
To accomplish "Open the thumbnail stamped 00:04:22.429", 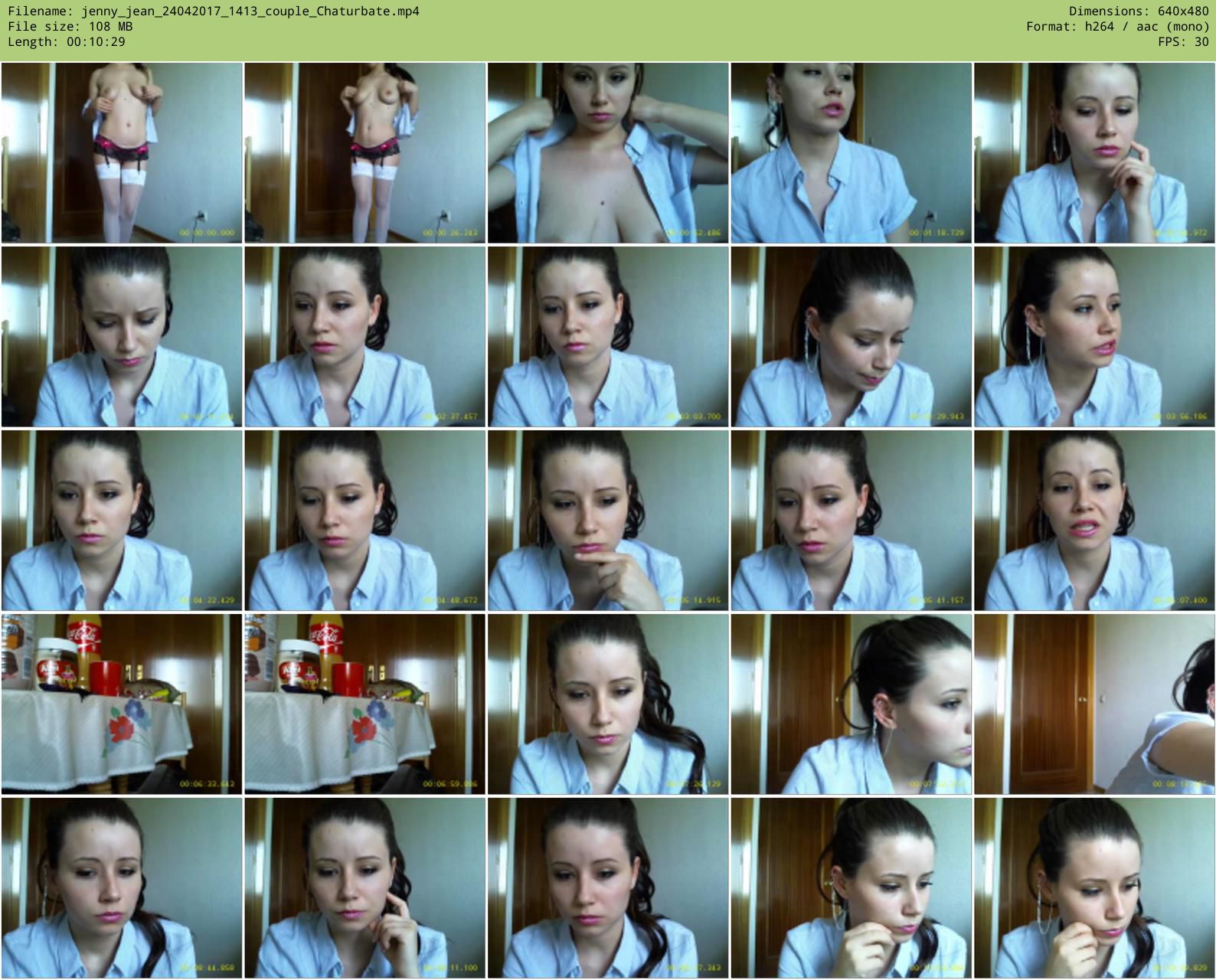I will coord(122,521).
